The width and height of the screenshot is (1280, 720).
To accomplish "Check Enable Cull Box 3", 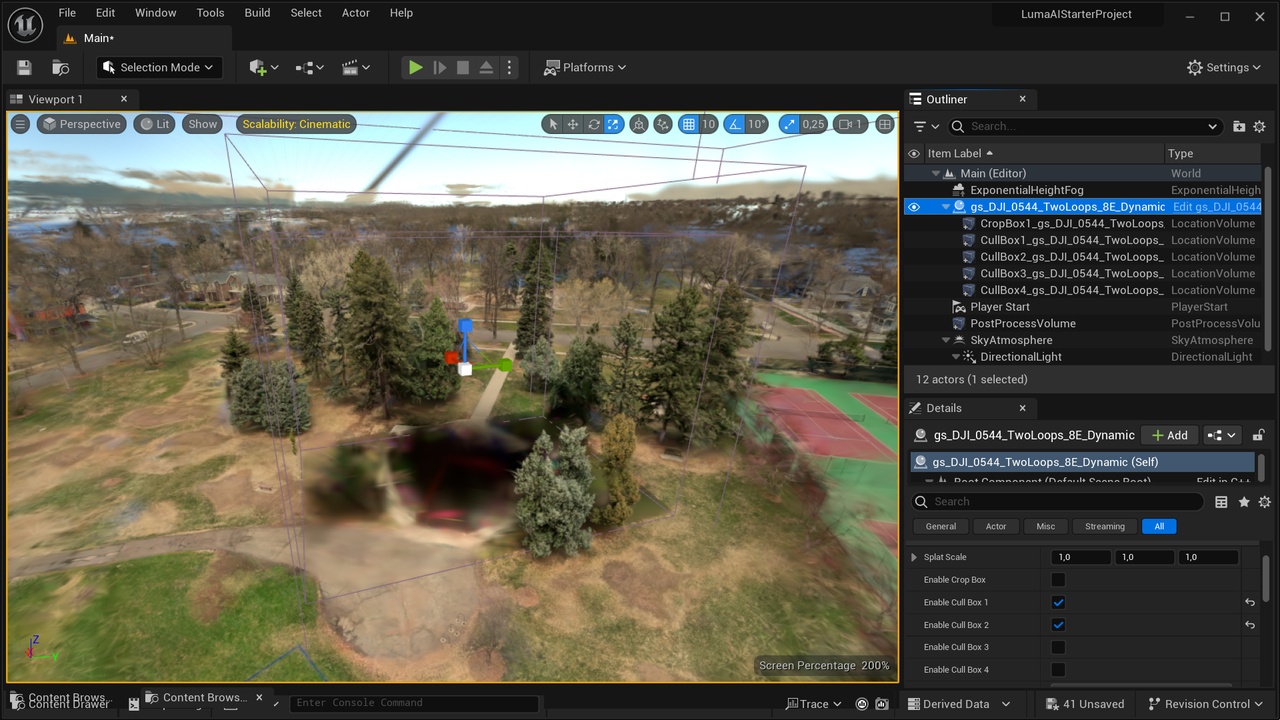I will pos(1058,647).
